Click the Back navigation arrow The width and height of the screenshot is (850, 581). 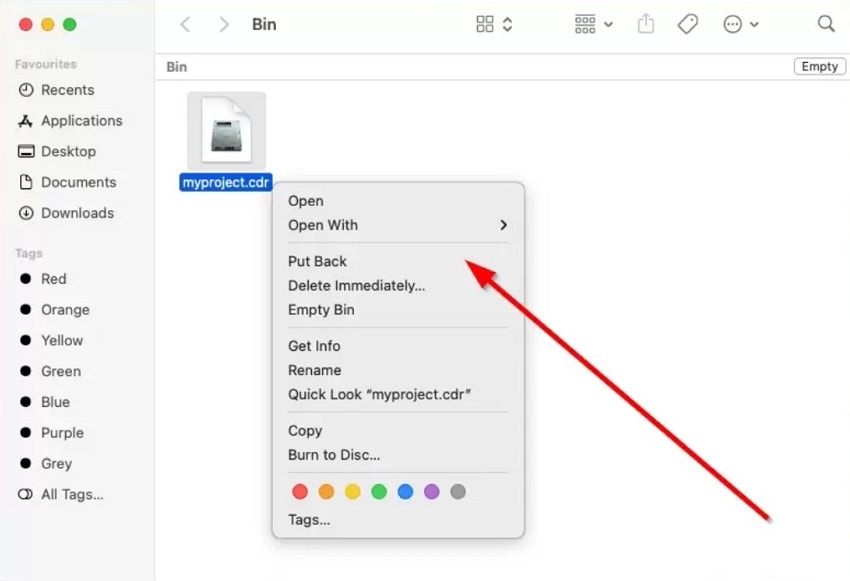185,24
